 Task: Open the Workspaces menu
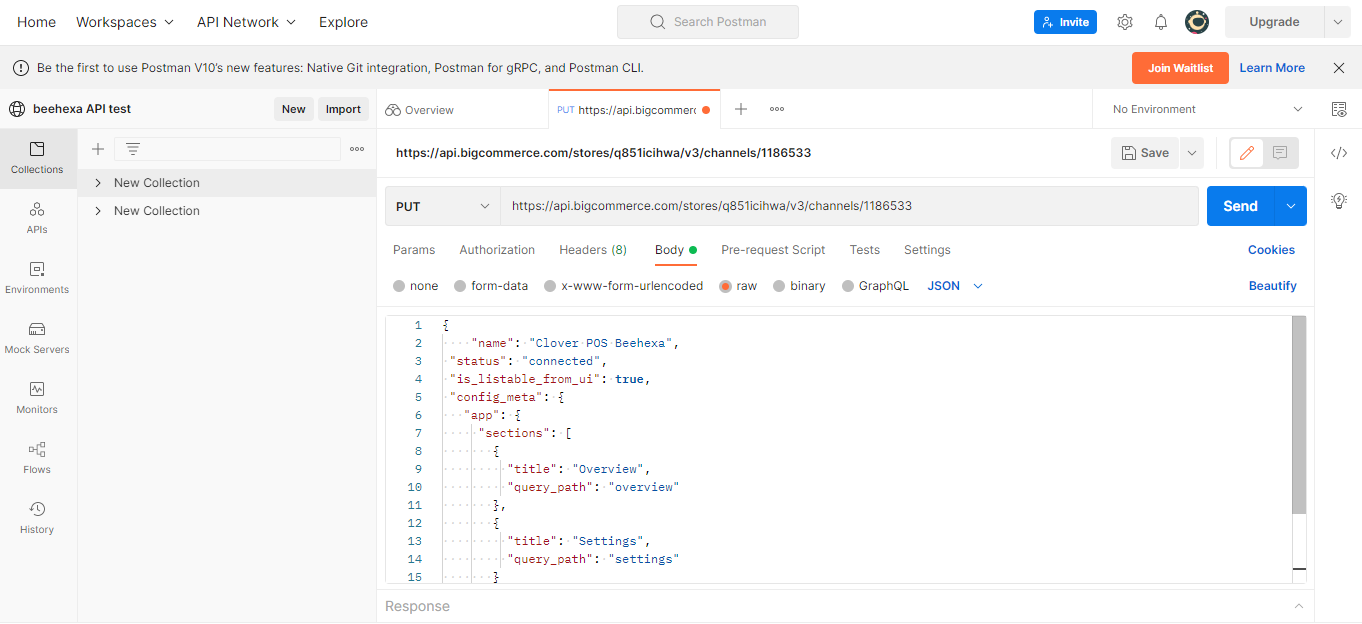[124, 21]
